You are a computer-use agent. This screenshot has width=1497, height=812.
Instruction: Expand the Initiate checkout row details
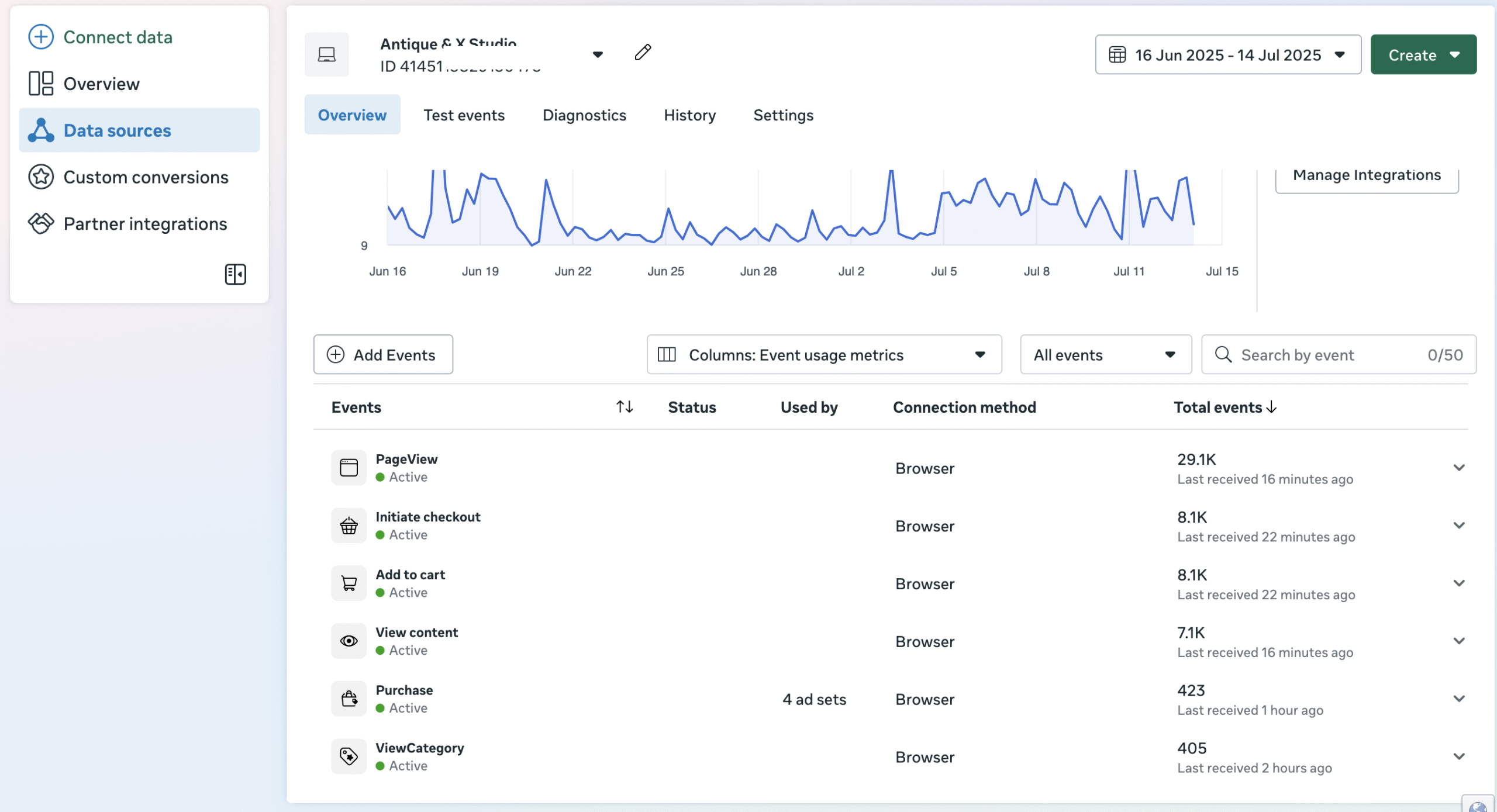[x=1459, y=526]
